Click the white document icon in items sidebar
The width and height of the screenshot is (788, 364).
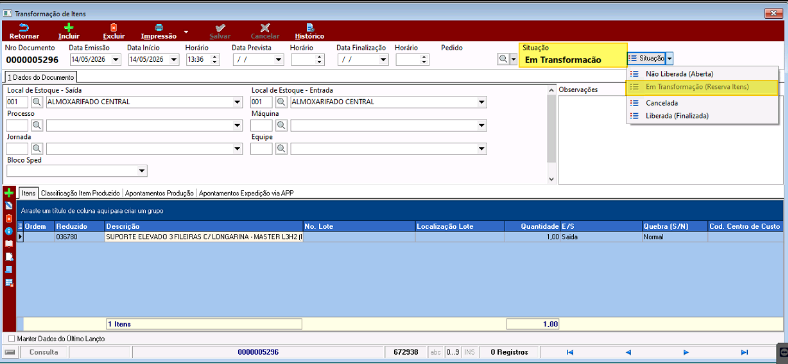(9, 256)
